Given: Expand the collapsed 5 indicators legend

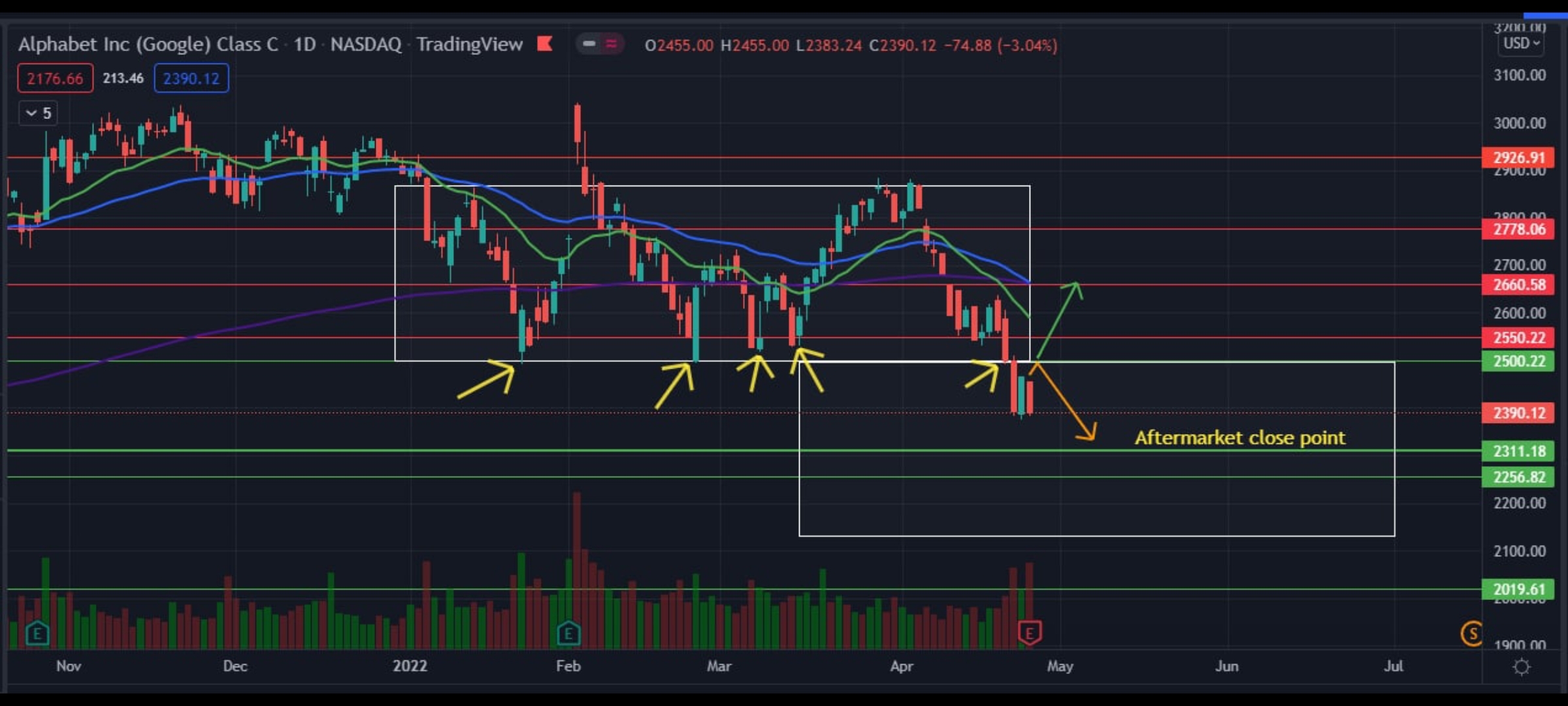Looking at the screenshot, I should pyautogui.click(x=39, y=113).
